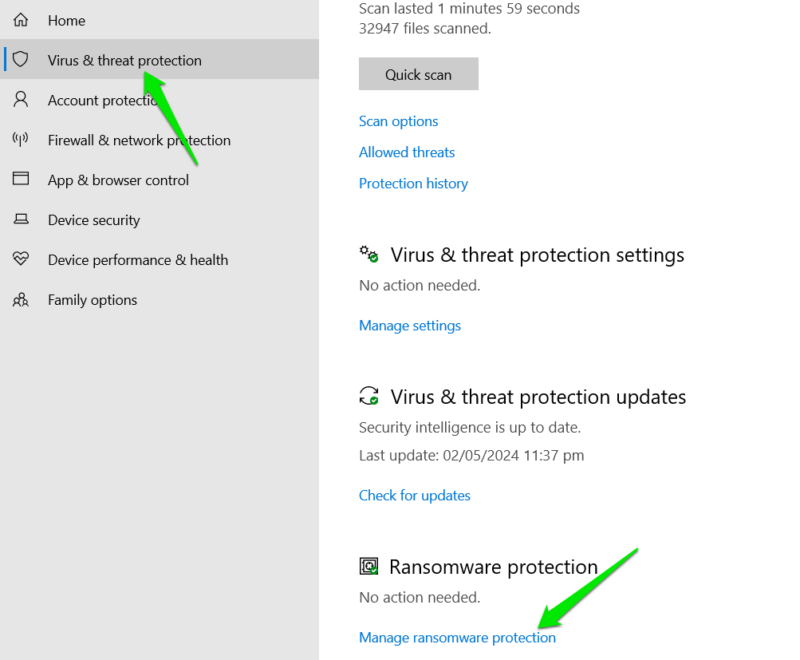Navigate to Family options in the sidebar

92,300
